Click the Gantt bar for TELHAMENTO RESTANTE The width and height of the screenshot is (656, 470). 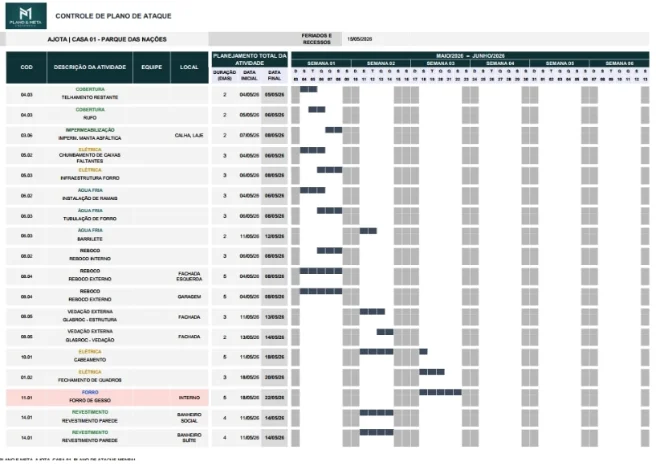308,89
